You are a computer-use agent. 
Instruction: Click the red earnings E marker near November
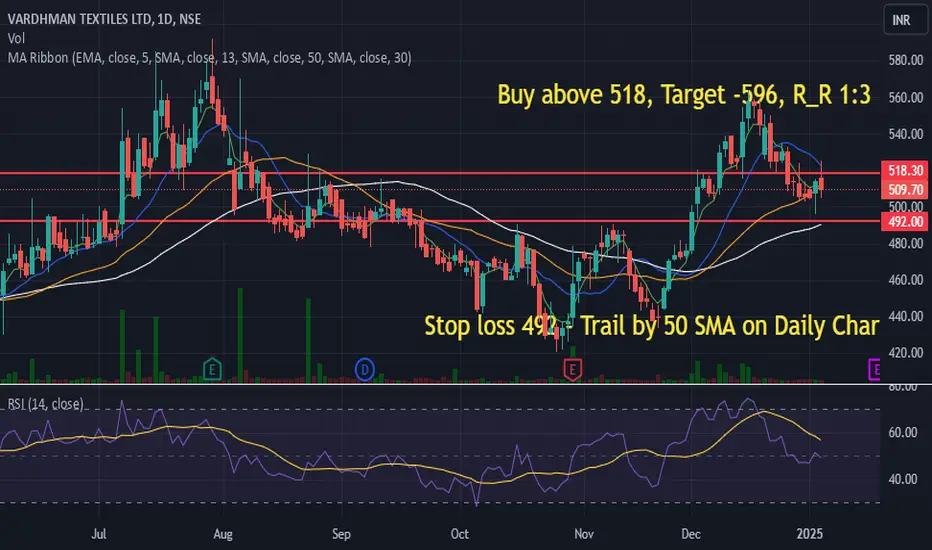572,370
